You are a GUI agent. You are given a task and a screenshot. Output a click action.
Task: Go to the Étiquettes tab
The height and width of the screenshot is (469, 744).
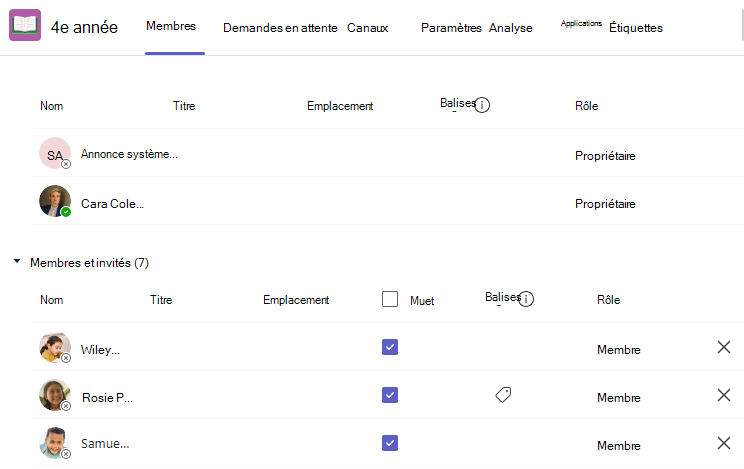tap(636, 28)
